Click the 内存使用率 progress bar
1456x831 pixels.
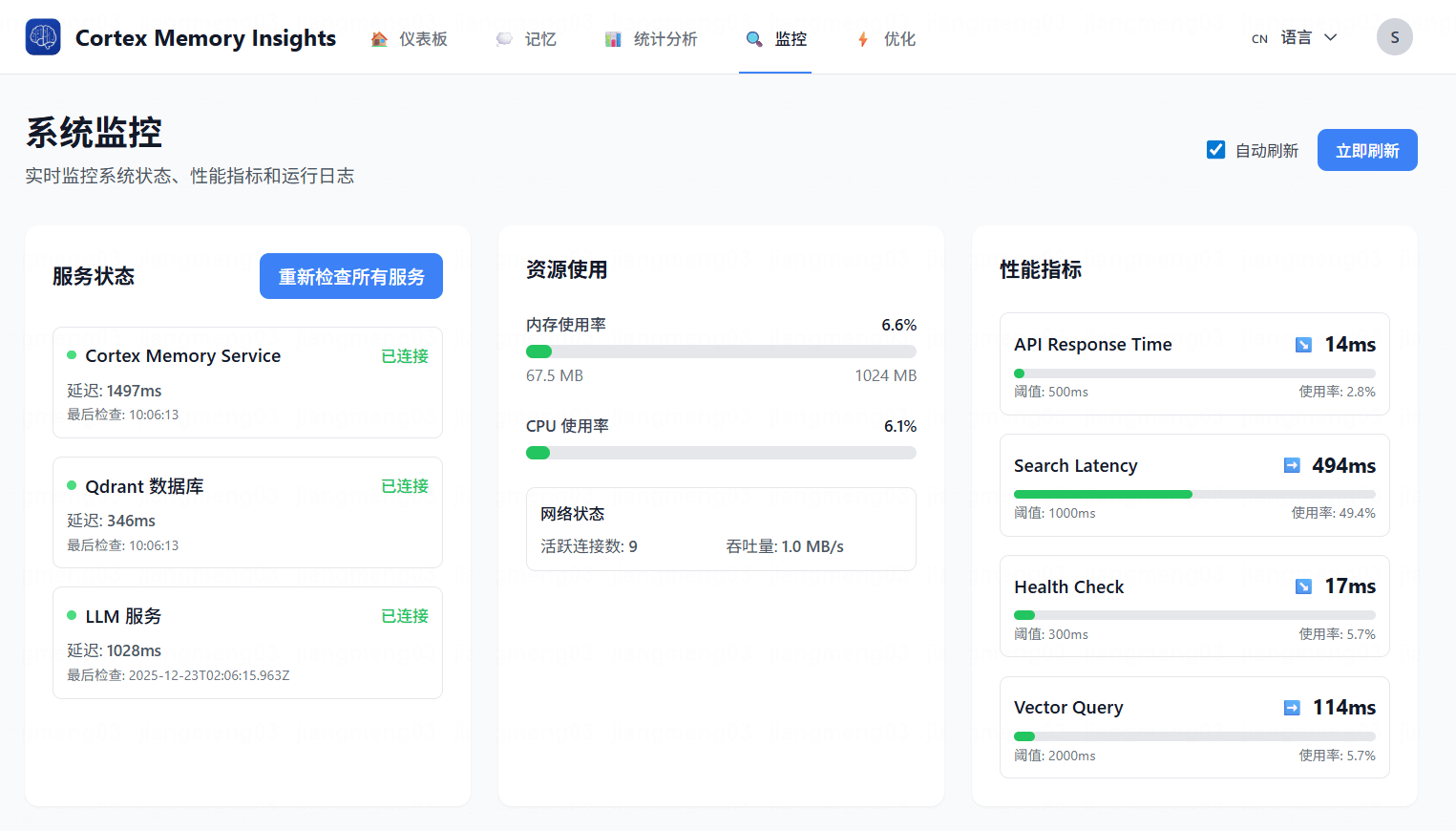[721, 351]
